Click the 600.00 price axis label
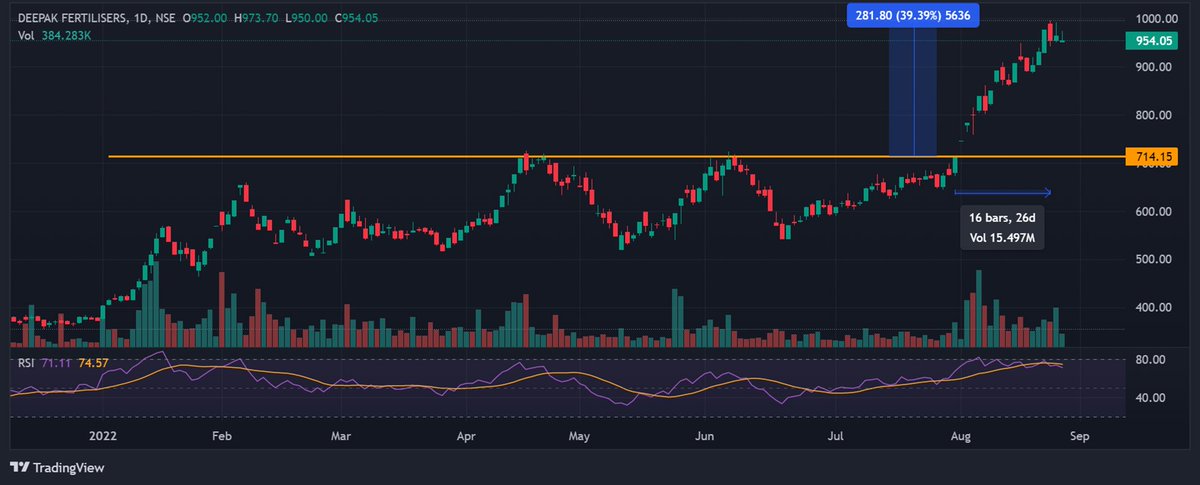The height and width of the screenshot is (485, 1200). (x=1154, y=212)
